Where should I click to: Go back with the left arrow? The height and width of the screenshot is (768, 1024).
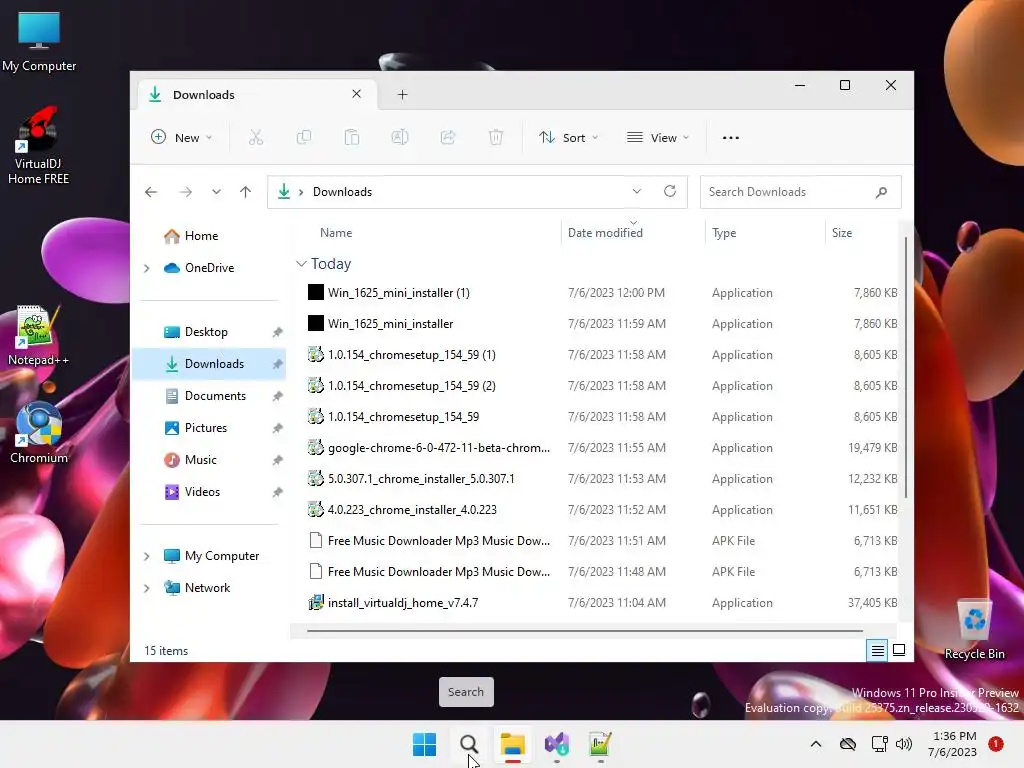(x=151, y=192)
